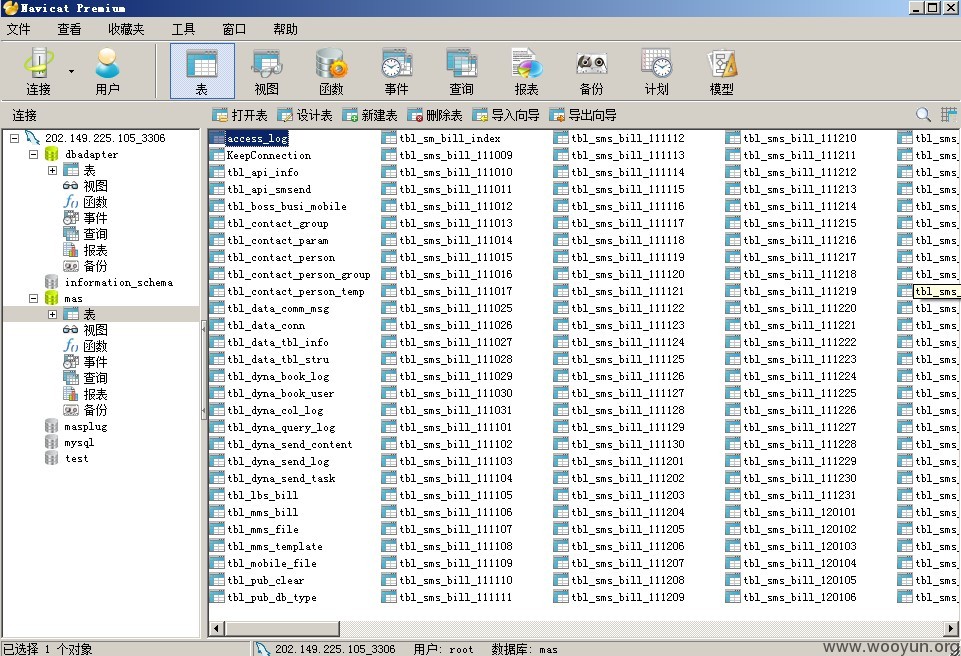Collapse the 202.149.225.105_3306 connection node
This screenshot has height=656, width=961.
(14, 139)
